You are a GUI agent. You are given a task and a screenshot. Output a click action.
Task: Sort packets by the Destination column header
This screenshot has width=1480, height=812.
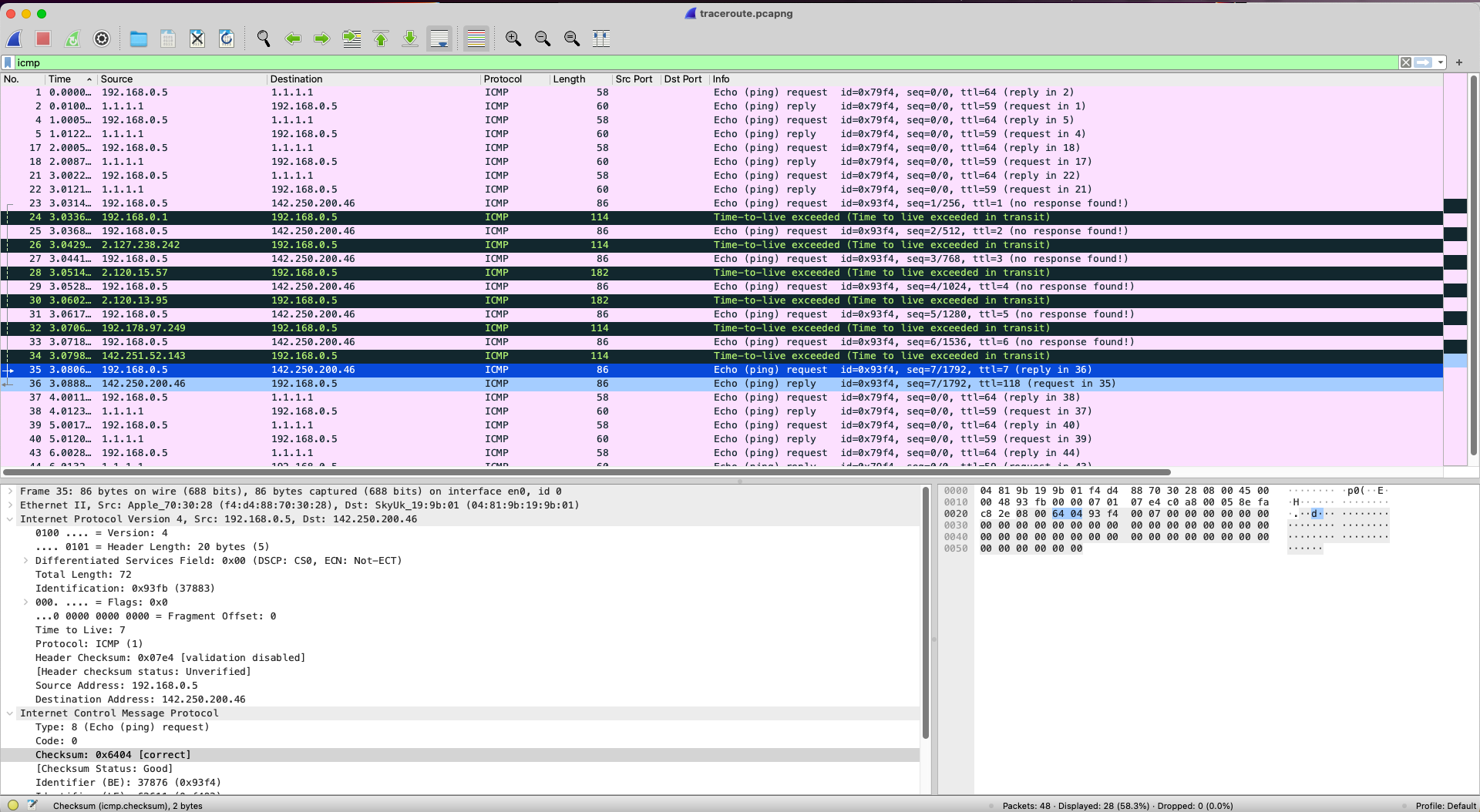pos(374,79)
